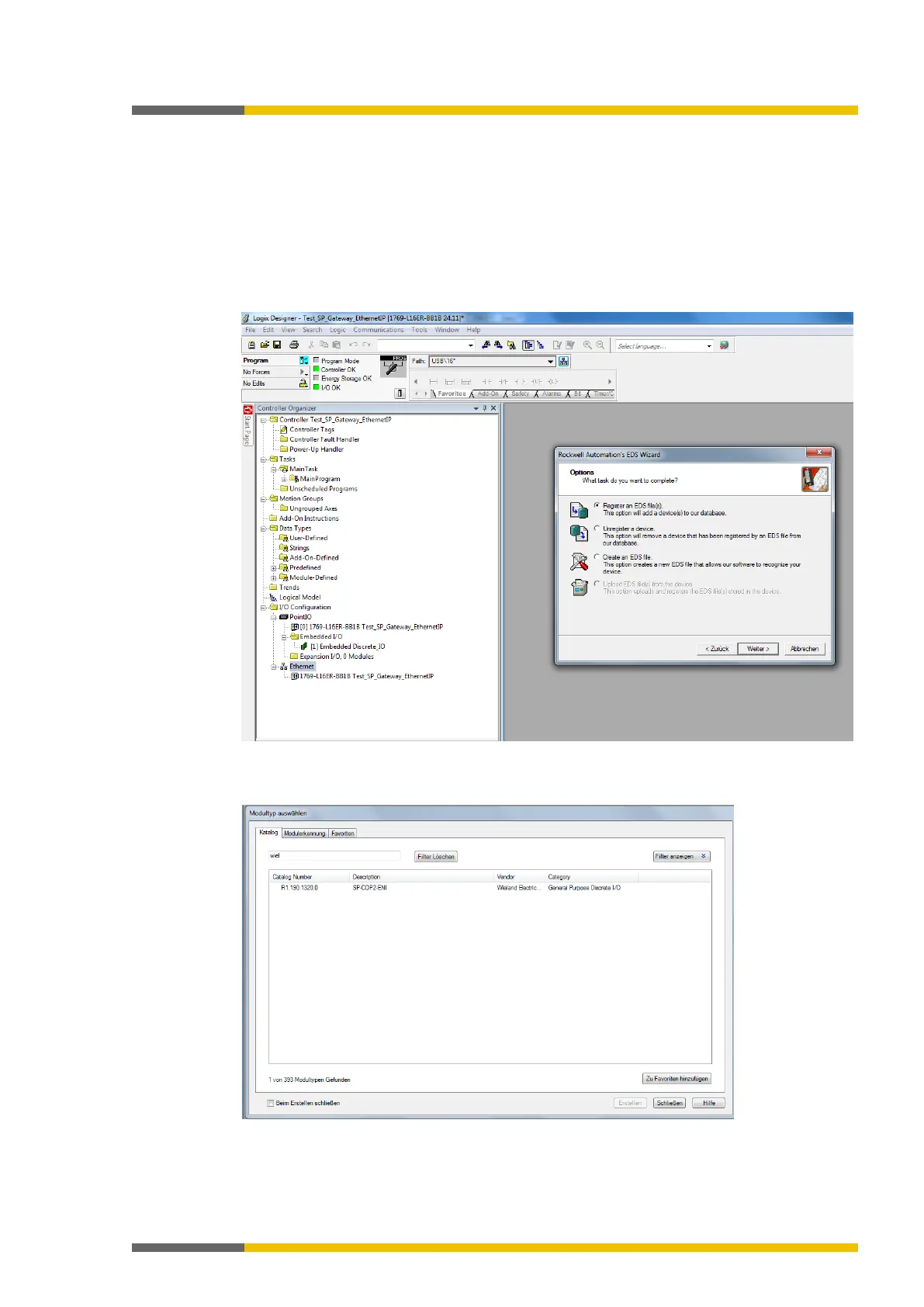
Task: Open the Logic menu
Action: click(x=337, y=330)
